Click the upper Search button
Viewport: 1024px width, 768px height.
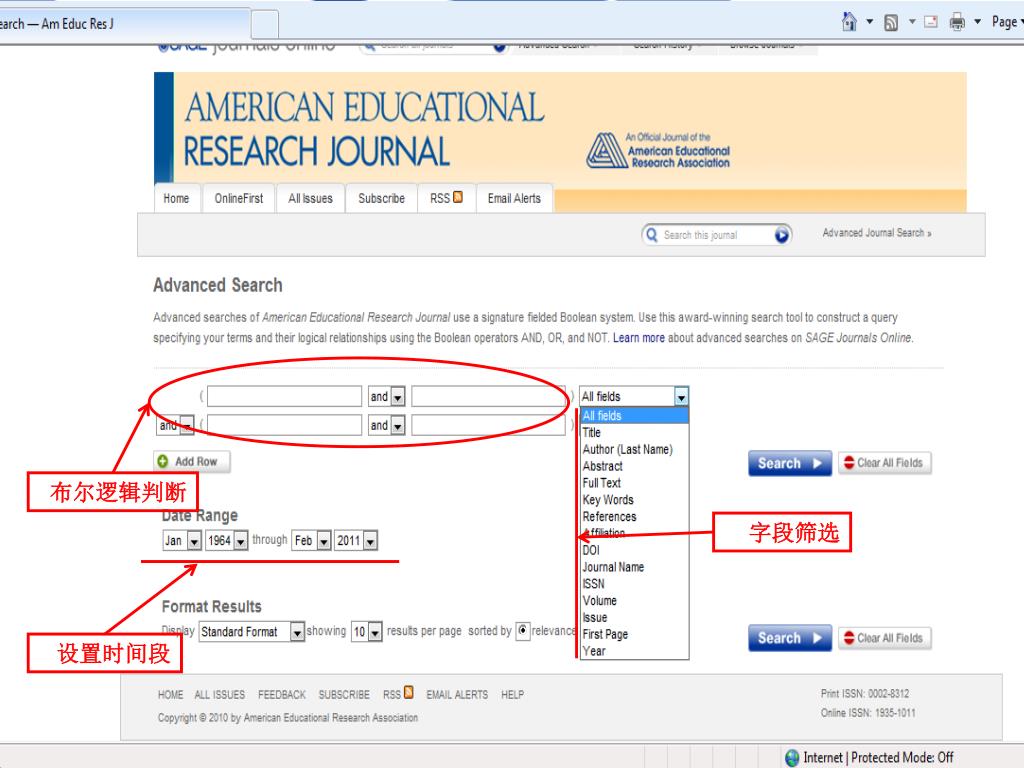tap(790, 463)
